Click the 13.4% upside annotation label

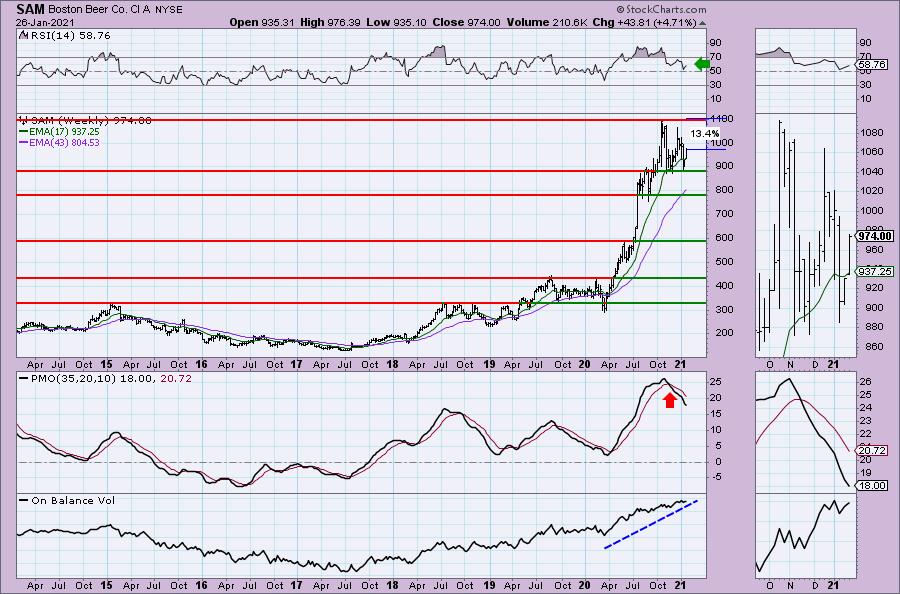[704, 134]
